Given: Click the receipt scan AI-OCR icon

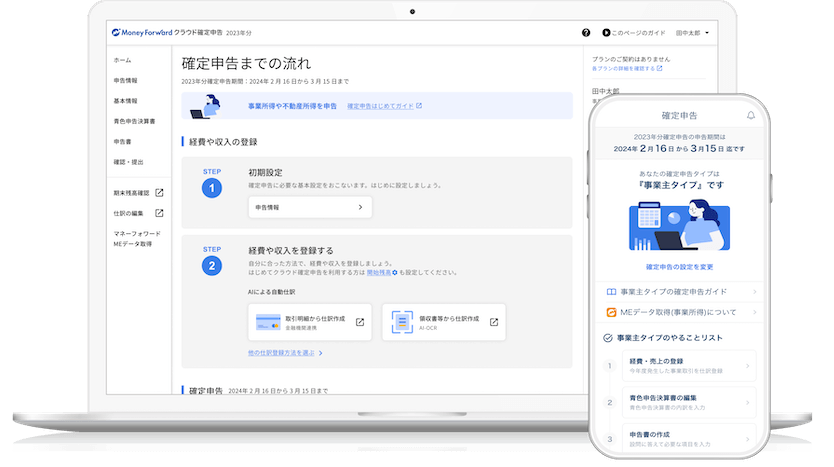Looking at the screenshot, I should point(402,322).
